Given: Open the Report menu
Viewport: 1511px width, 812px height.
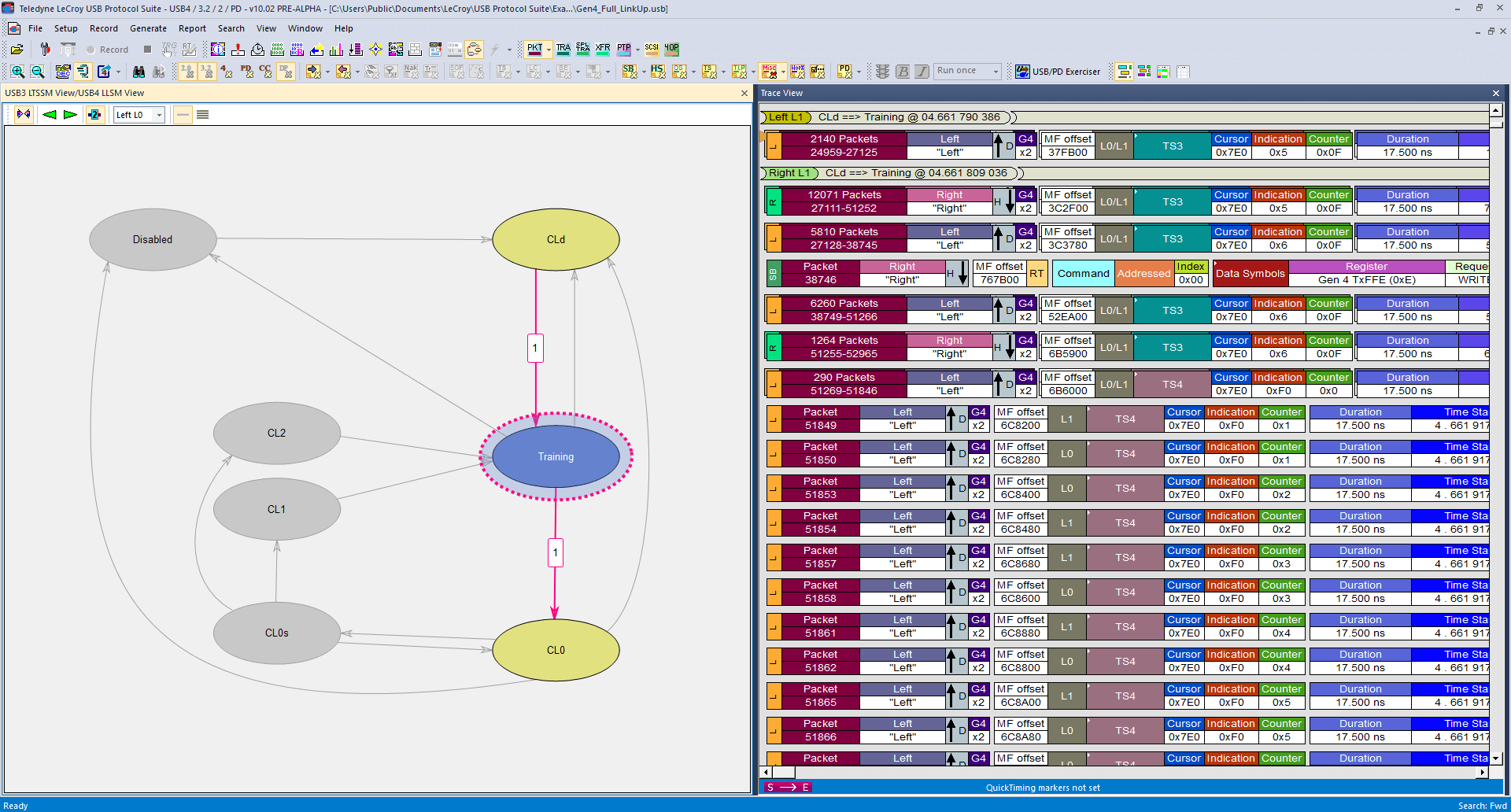Looking at the screenshot, I should tap(192, 28).
